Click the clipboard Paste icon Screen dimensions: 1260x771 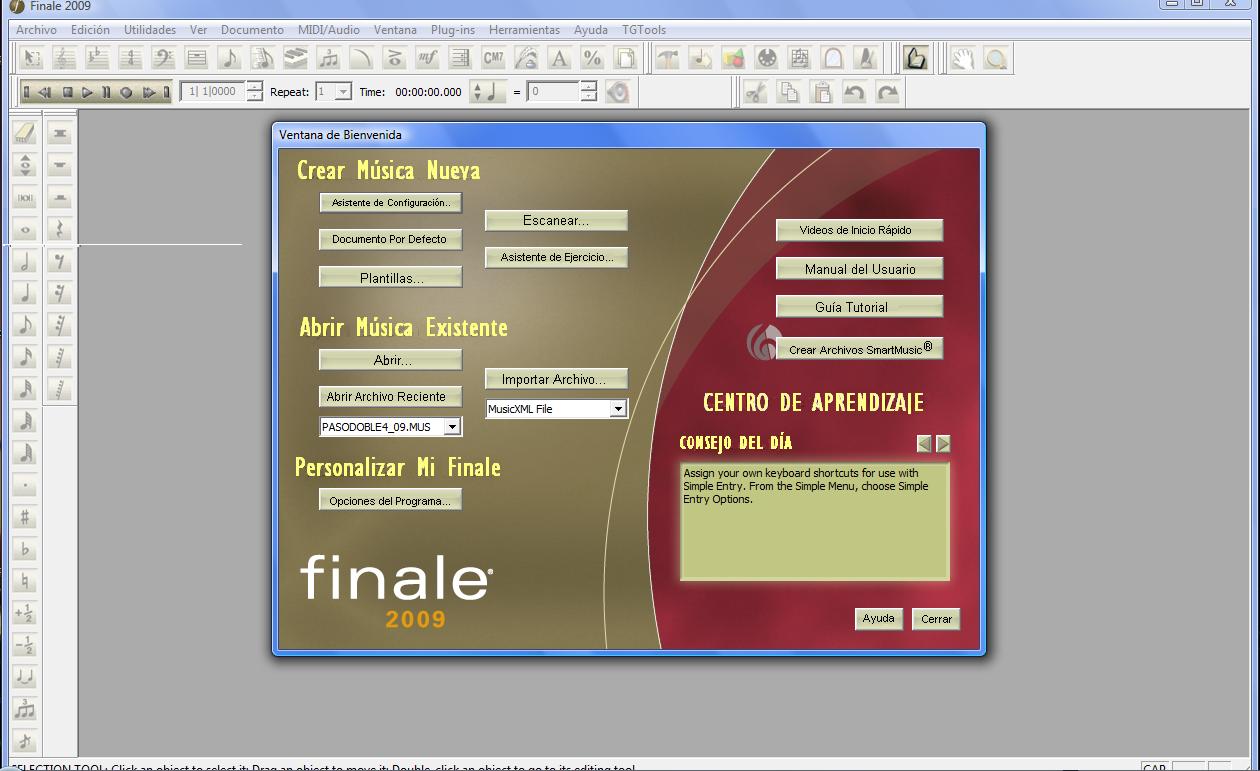822,92
